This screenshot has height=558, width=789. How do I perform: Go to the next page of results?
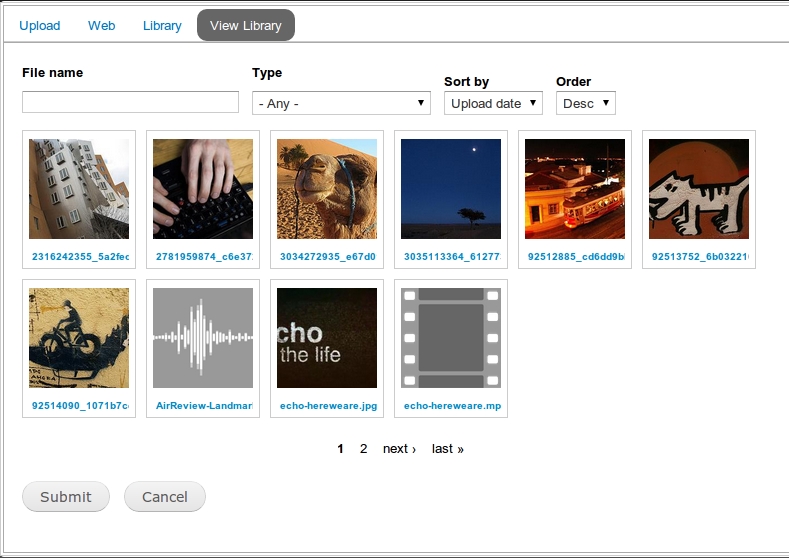click(x=399, y=449)
